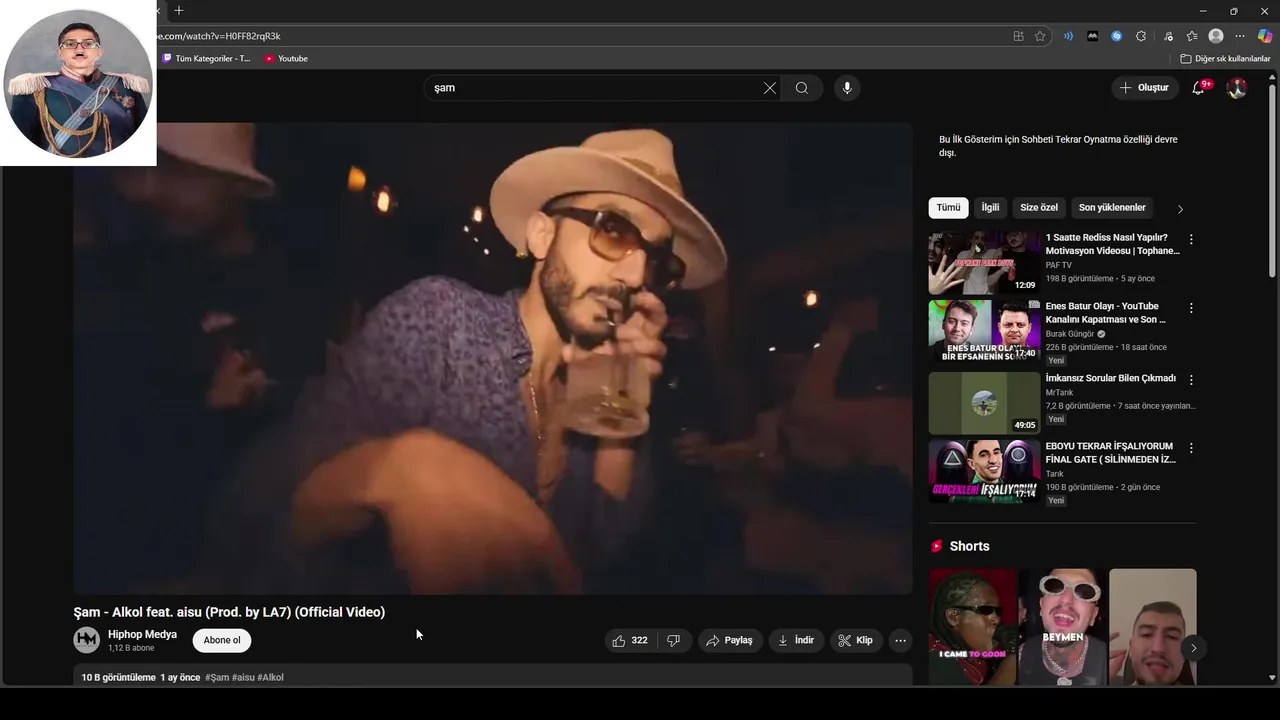Open the browser Favorites list icon
Image resolution: width=1280 pixels, height=720 pixels.
[x=1192, y=36]
